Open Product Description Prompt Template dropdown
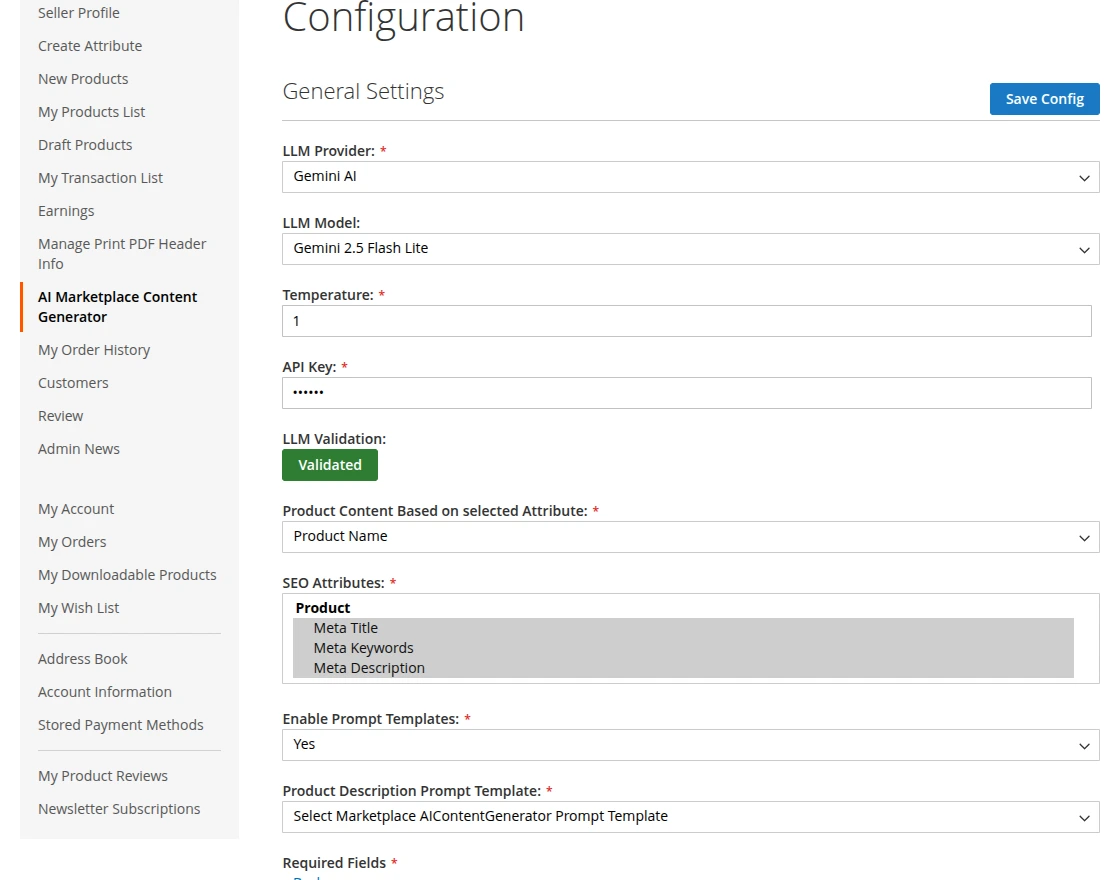1120x880 pixels. click(x=691, y=817)
